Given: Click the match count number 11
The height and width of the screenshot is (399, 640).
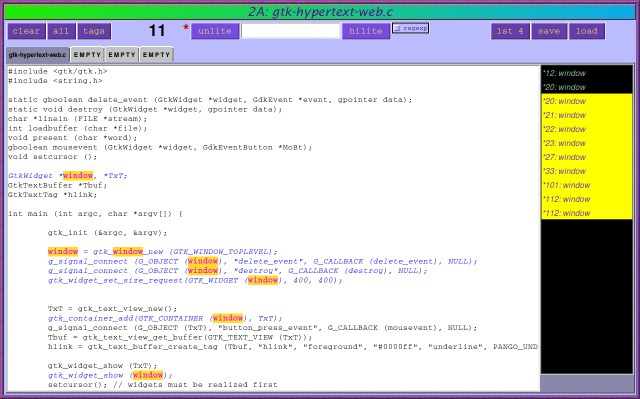Looking at the screenshot, I should pos(157,31).
